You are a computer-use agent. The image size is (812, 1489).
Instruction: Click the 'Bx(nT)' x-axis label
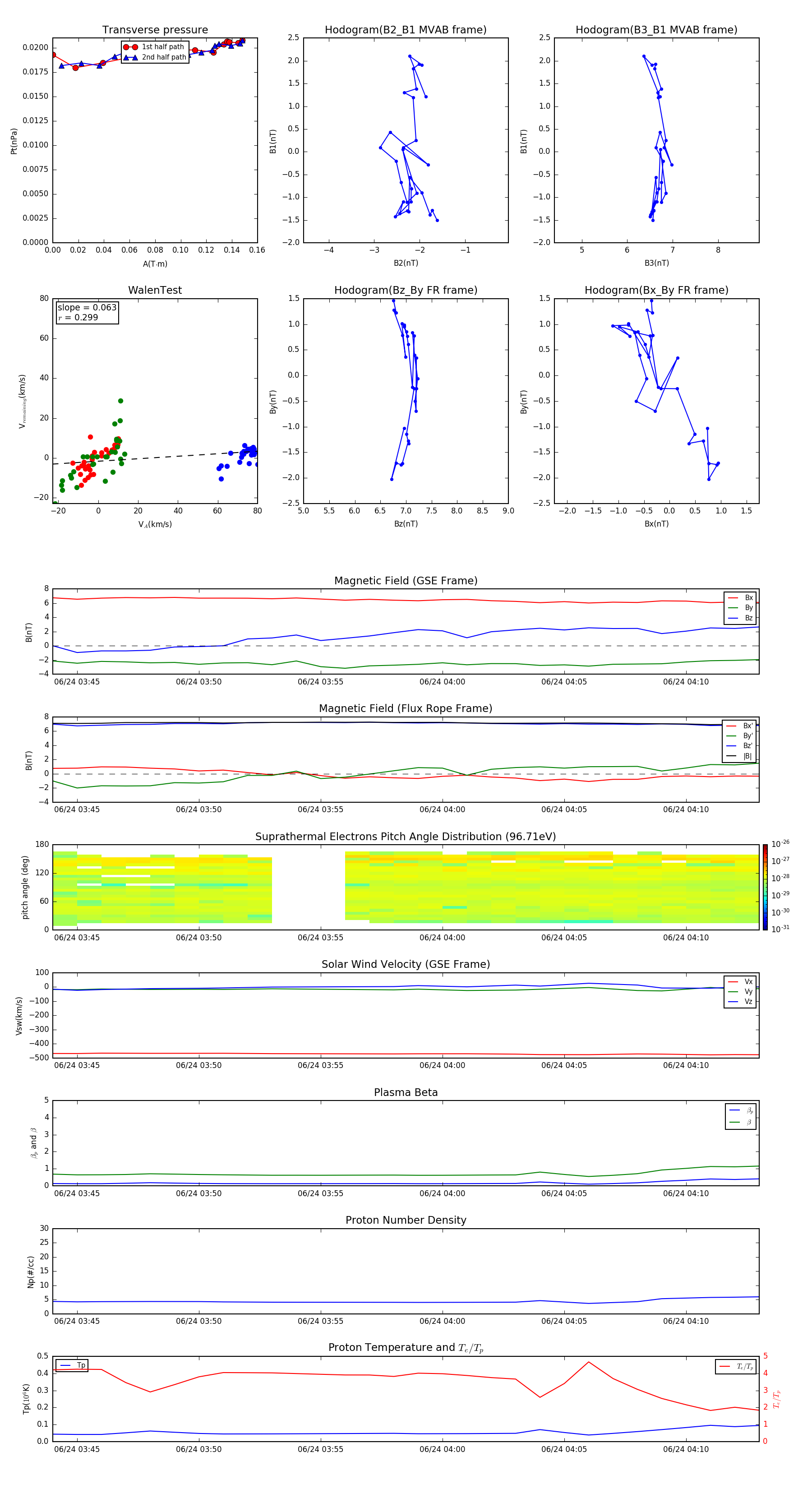656,524
